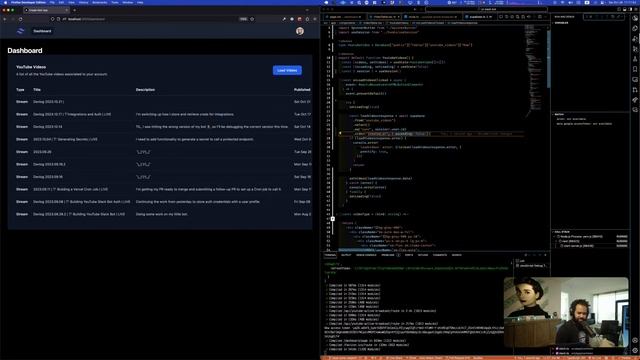The height and width of the screenshot is (360, 640).
Task: Switch to the PORTS panel tab
Action: pos(409,255)
